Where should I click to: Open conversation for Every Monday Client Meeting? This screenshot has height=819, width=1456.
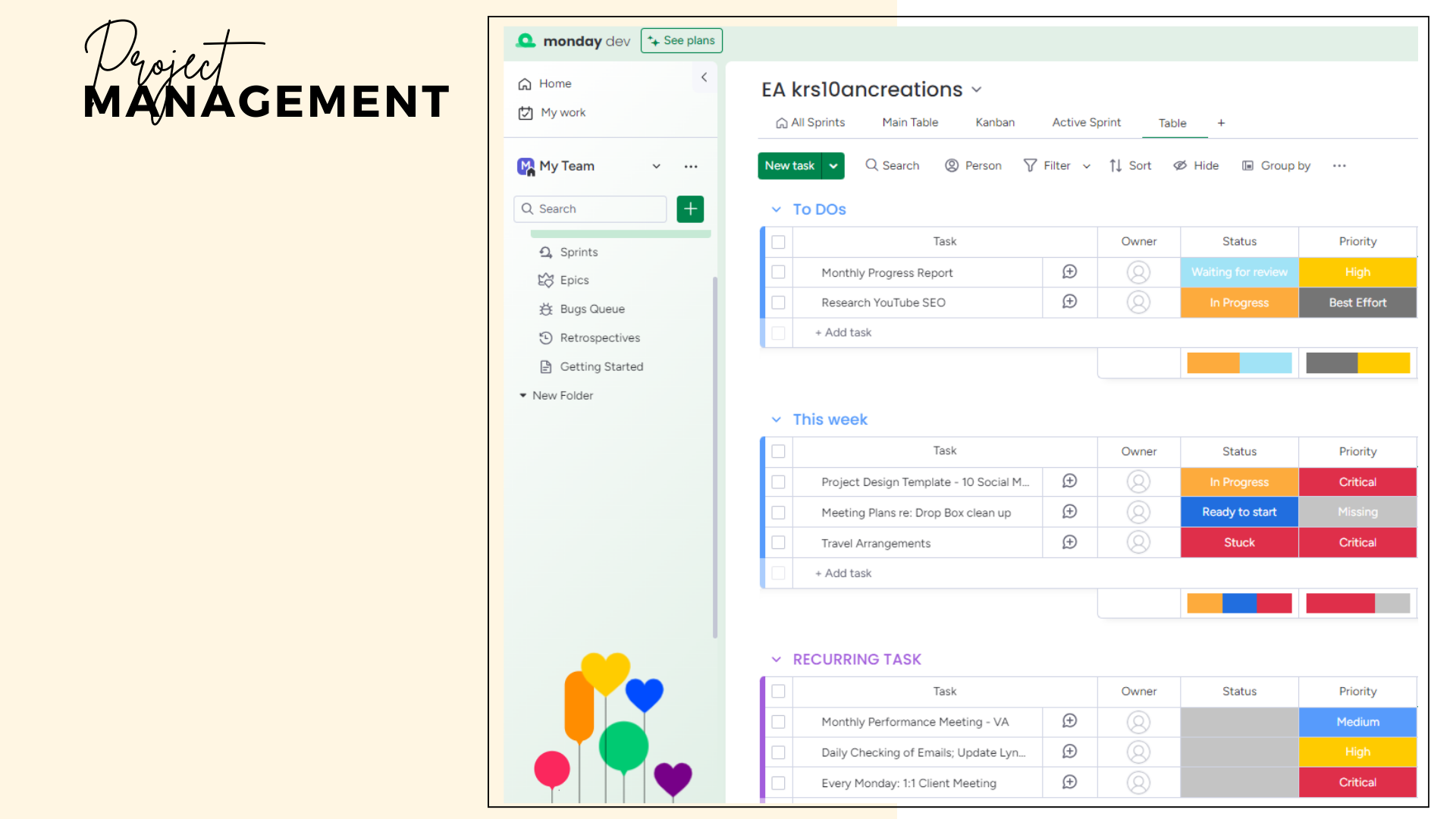coord(1069,782)
